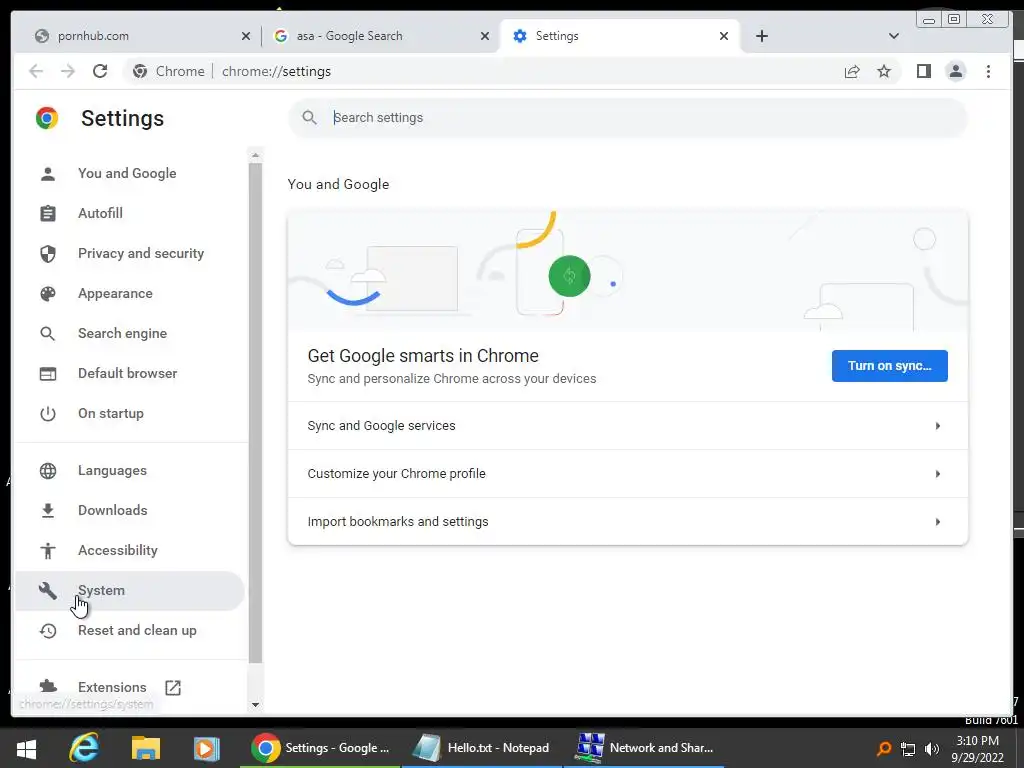This screenshot has width=1024, height=768.
Task: Click the sidebar scroll up arrow
Action: coord(255,155)
